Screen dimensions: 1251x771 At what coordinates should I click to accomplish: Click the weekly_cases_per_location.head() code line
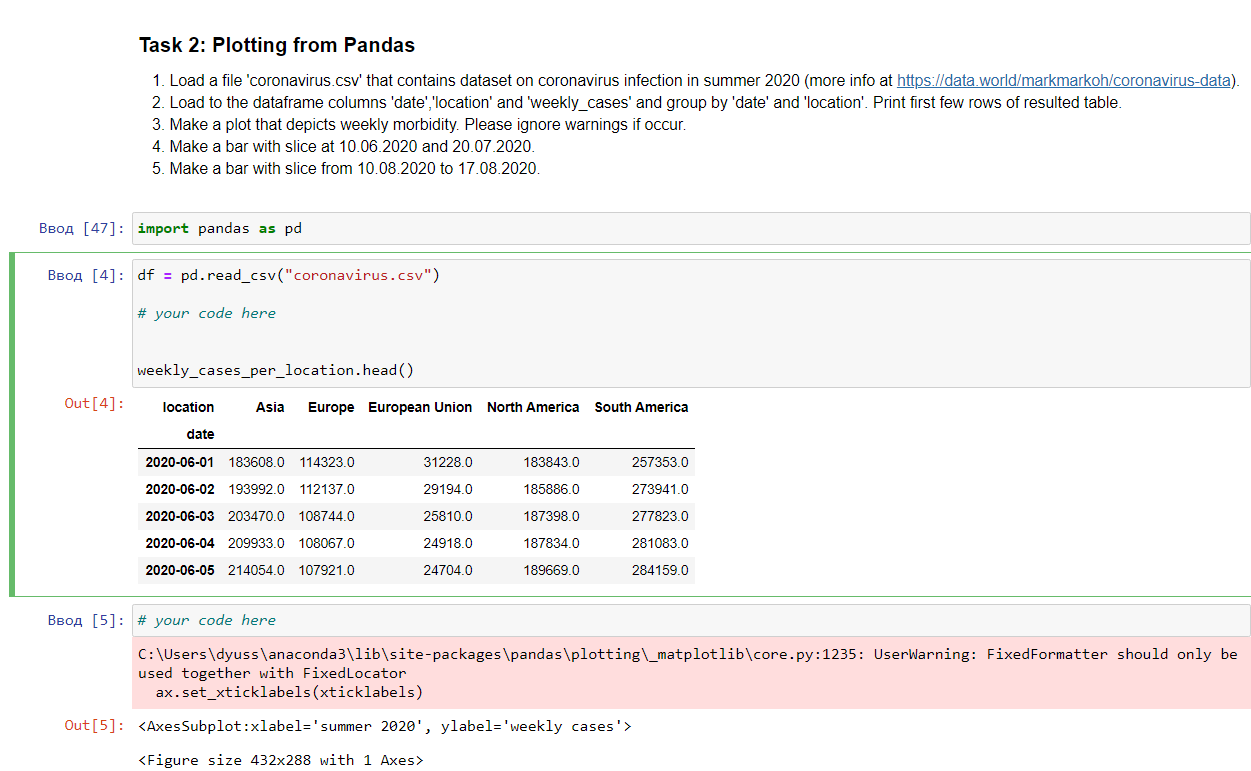pyautogui.click(x=275, y=369)
